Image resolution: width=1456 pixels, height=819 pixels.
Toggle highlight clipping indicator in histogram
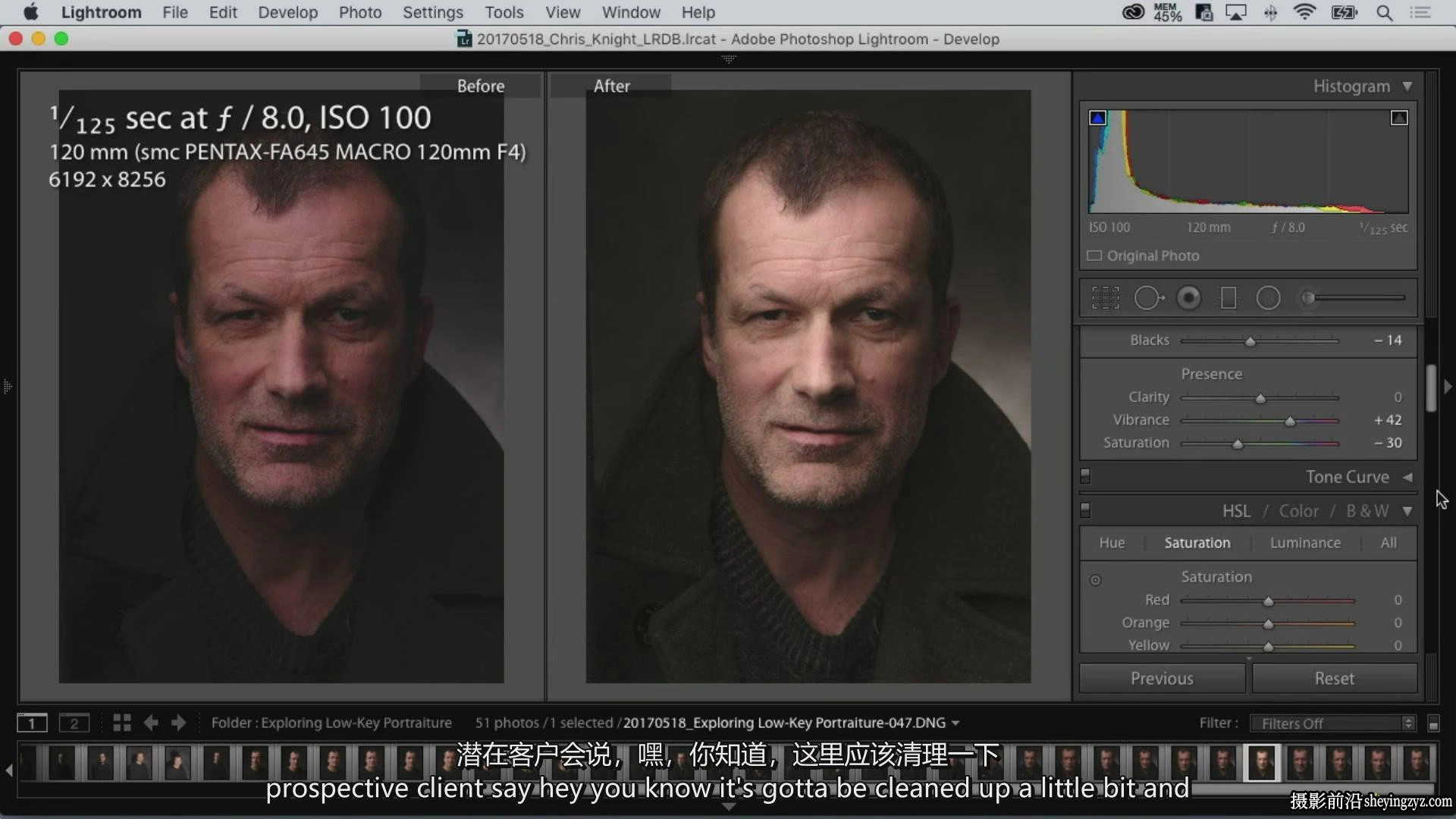click(1399, 118)
